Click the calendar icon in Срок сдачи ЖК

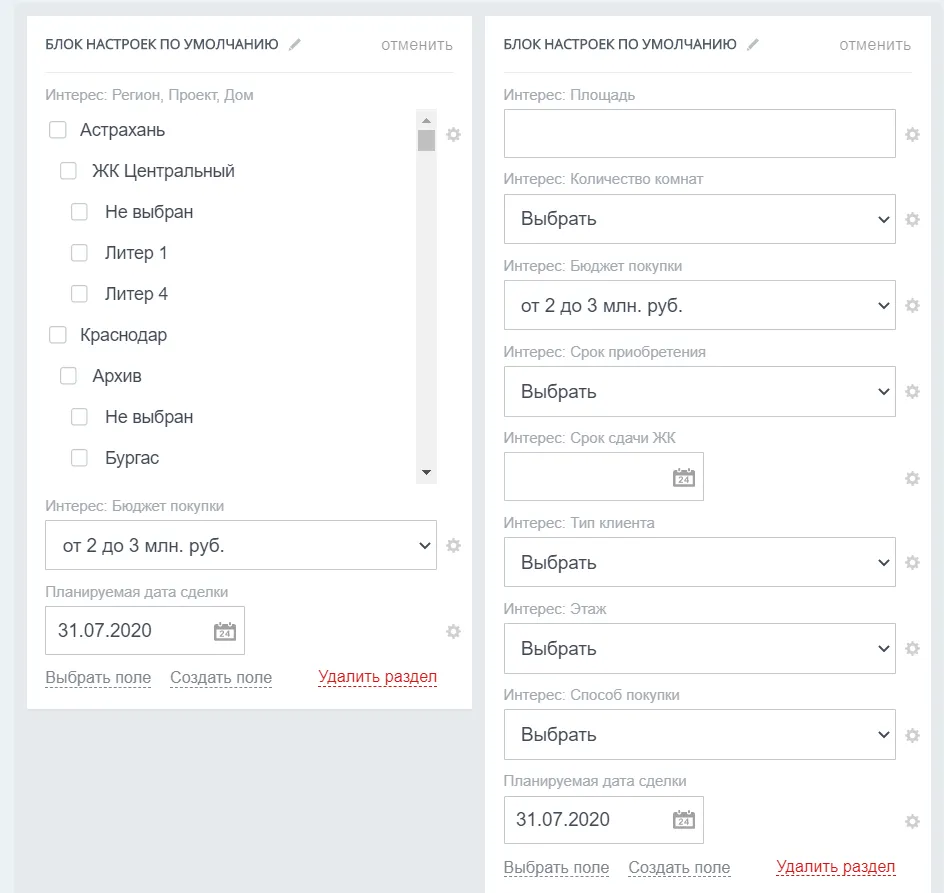click(x=684, y=477)
